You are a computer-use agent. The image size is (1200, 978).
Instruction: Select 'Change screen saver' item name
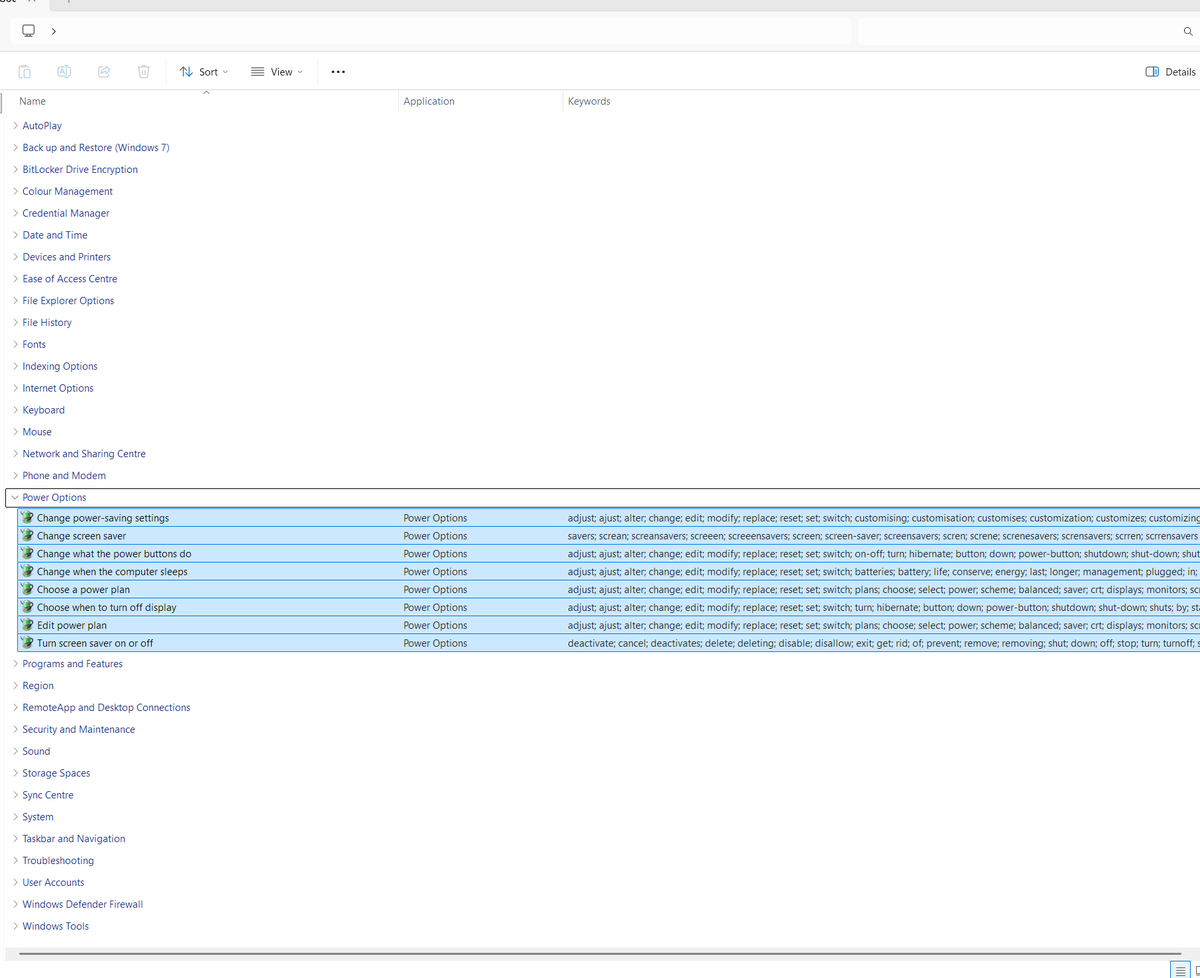click(x=81, y=536)
